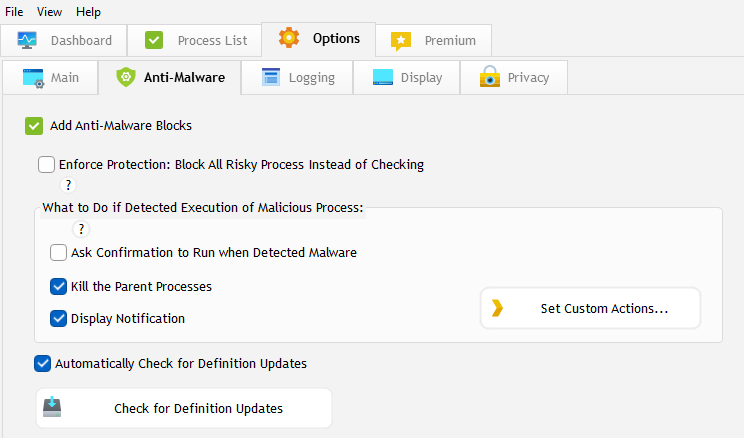Click the Process List green check icon

(x=154, y=40)
